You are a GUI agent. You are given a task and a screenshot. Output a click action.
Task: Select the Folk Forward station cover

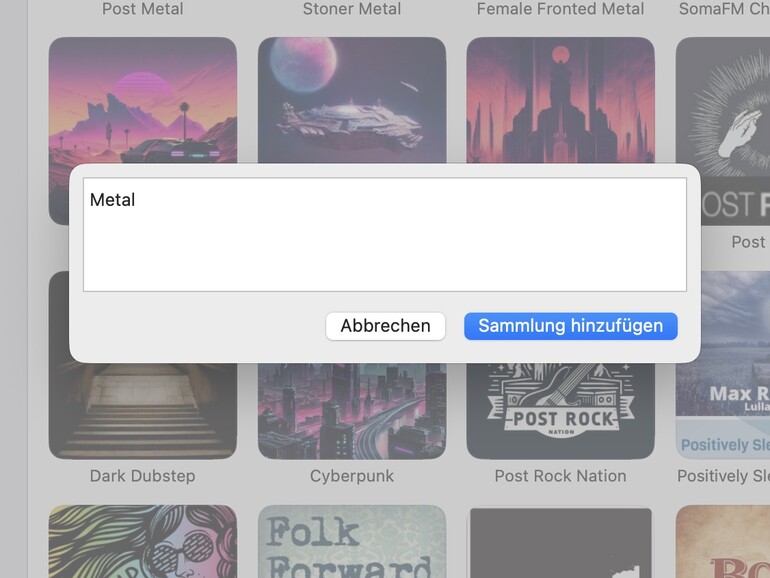click(x=352, y=542)
